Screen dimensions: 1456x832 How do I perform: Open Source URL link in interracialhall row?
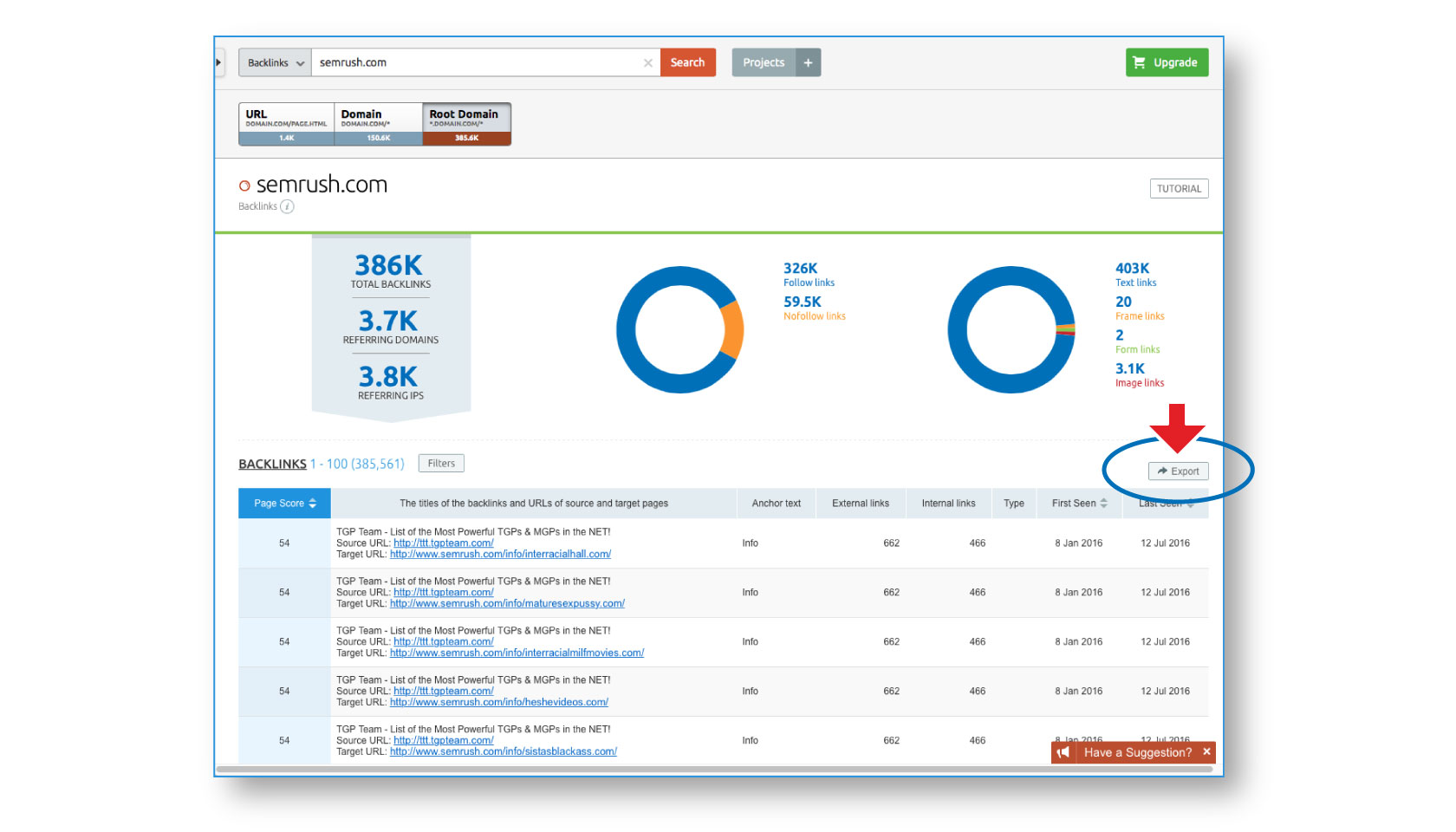click(x=444, y=543)
